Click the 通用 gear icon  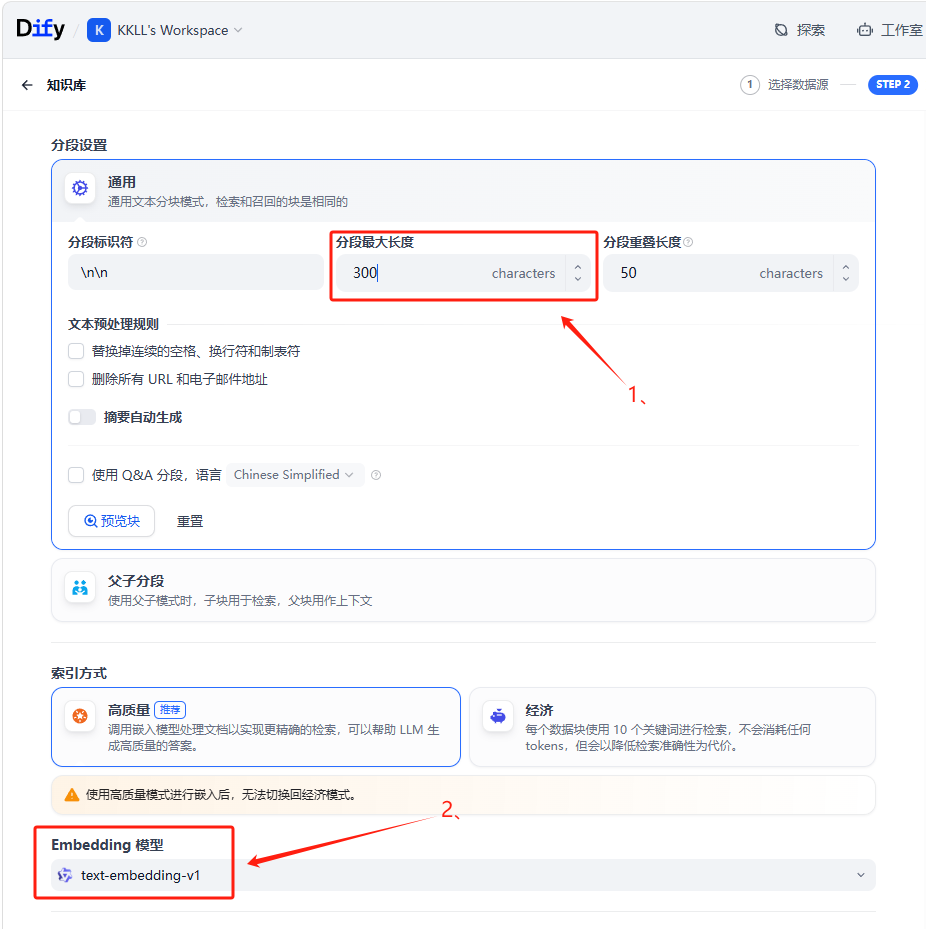pyautogui.click(x=80, y=188)
